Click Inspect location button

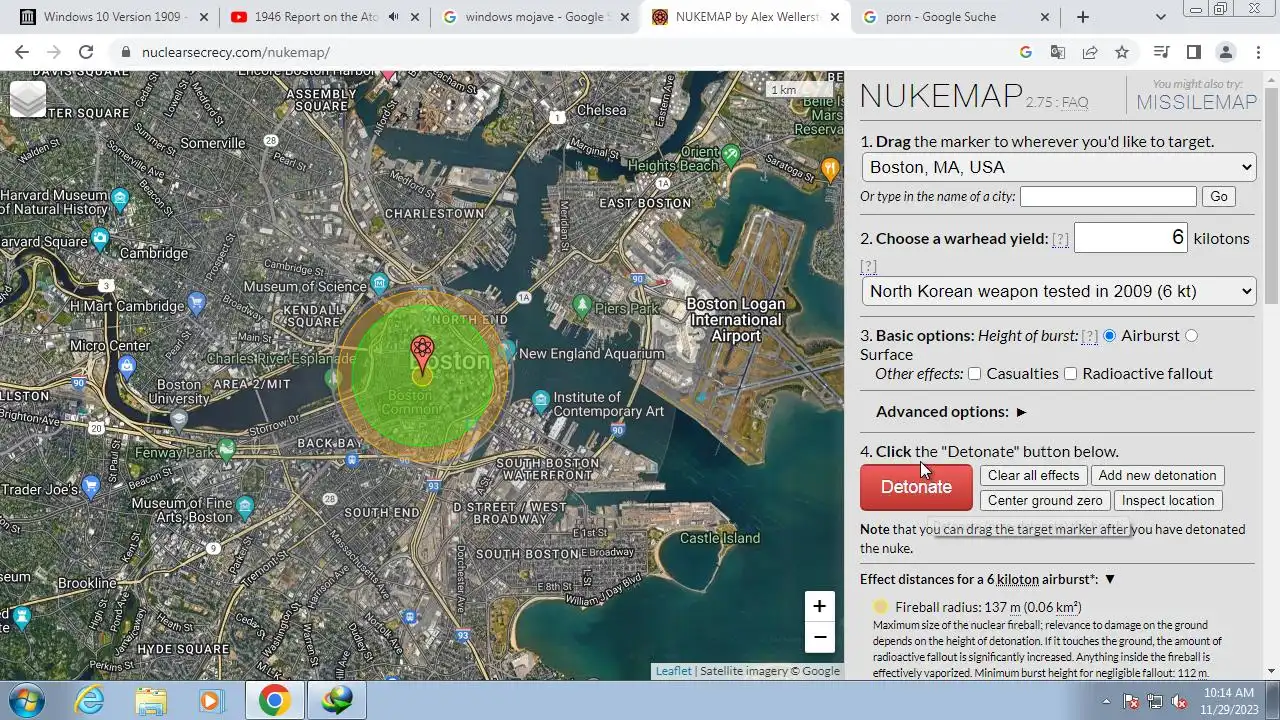[x=1168, y=500]
